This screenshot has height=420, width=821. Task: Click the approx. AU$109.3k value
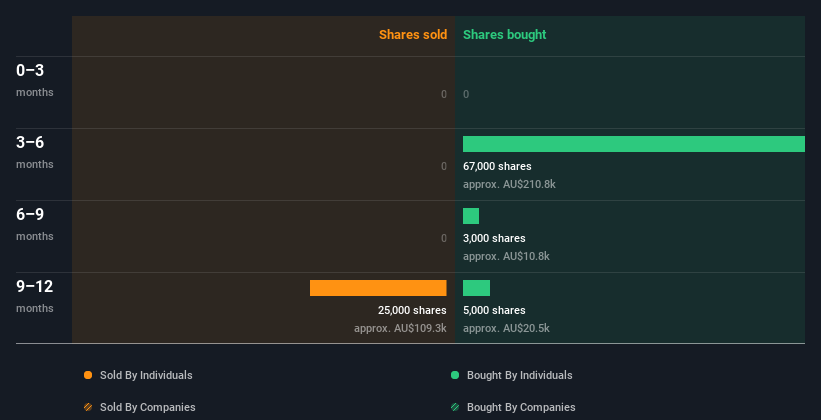click(400, 328)
